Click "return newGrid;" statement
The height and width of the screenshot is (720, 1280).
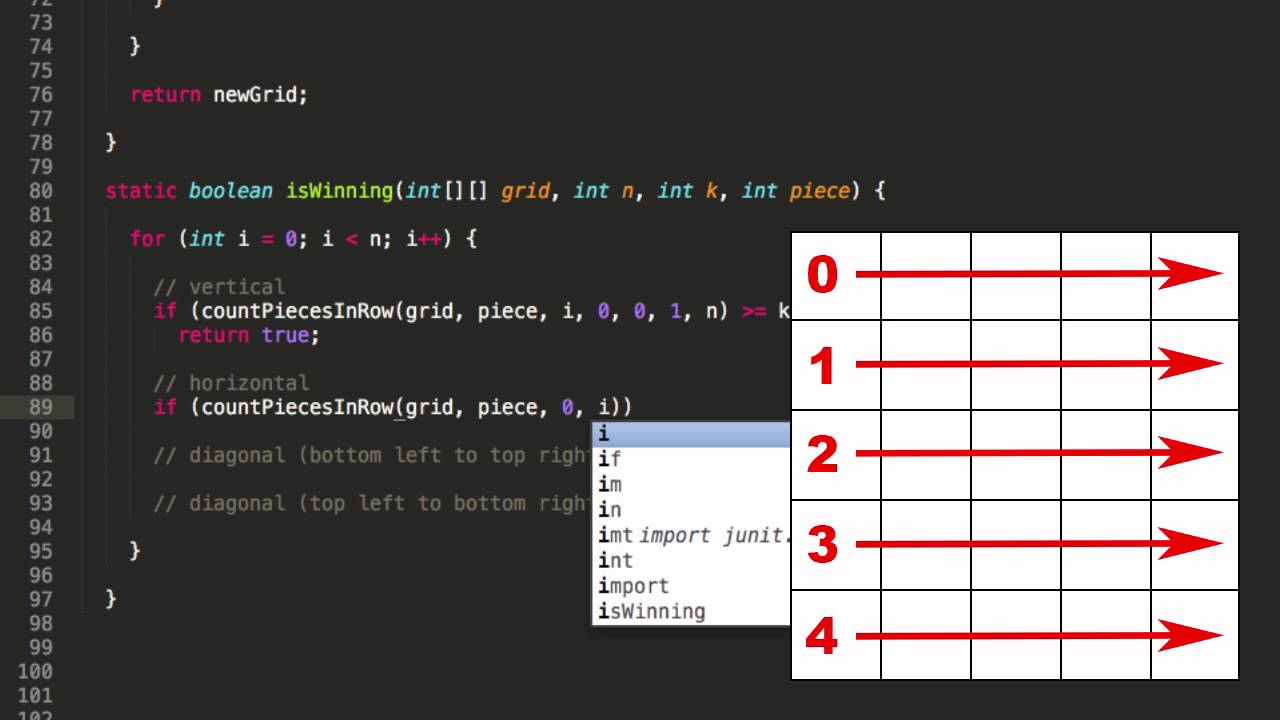click(x=219, y=95)
